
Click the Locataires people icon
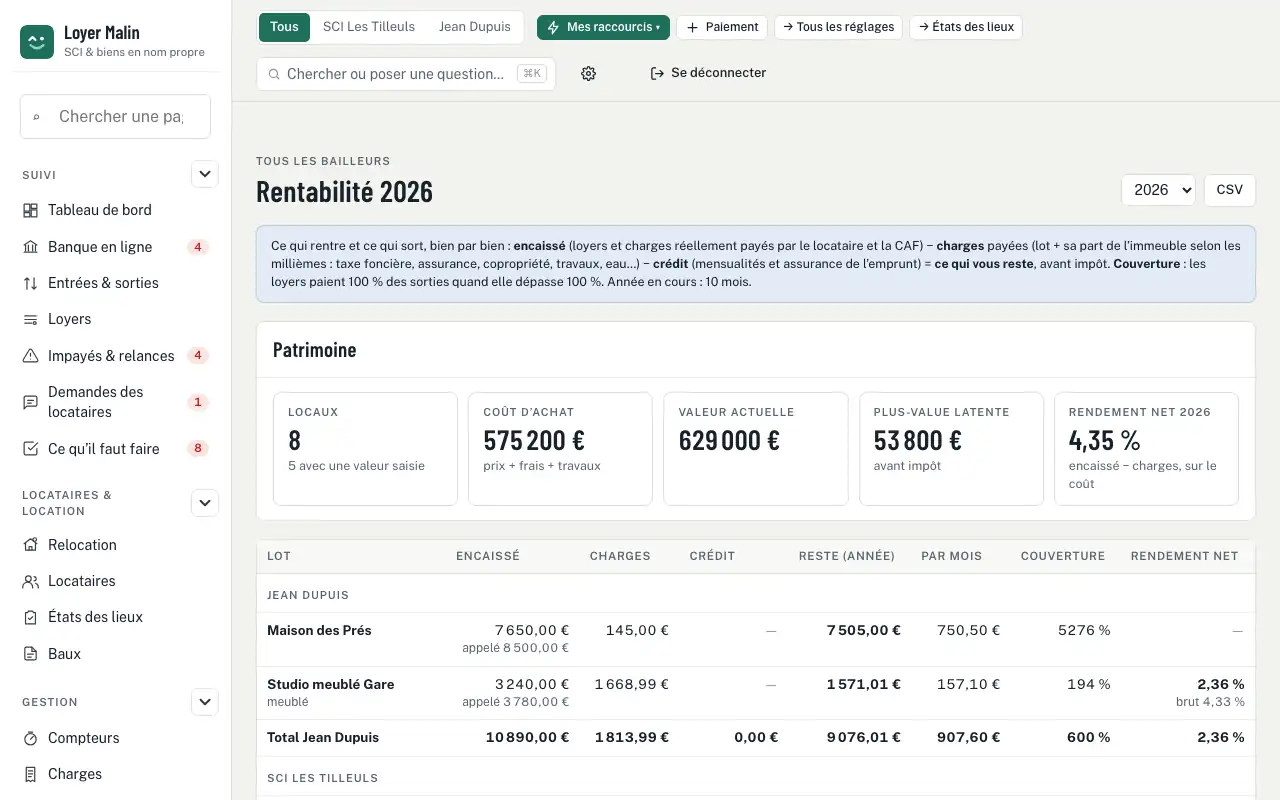pos(30,581)
